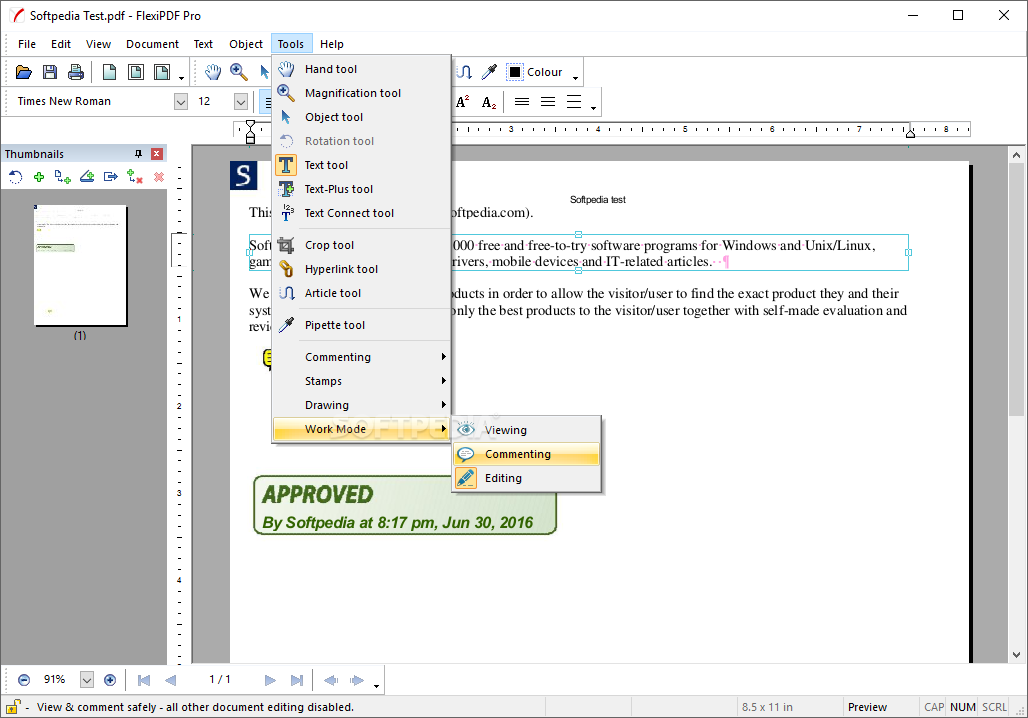Select Text-Plus tool menu entry
Screen dimensions: 1028x718
361,189
